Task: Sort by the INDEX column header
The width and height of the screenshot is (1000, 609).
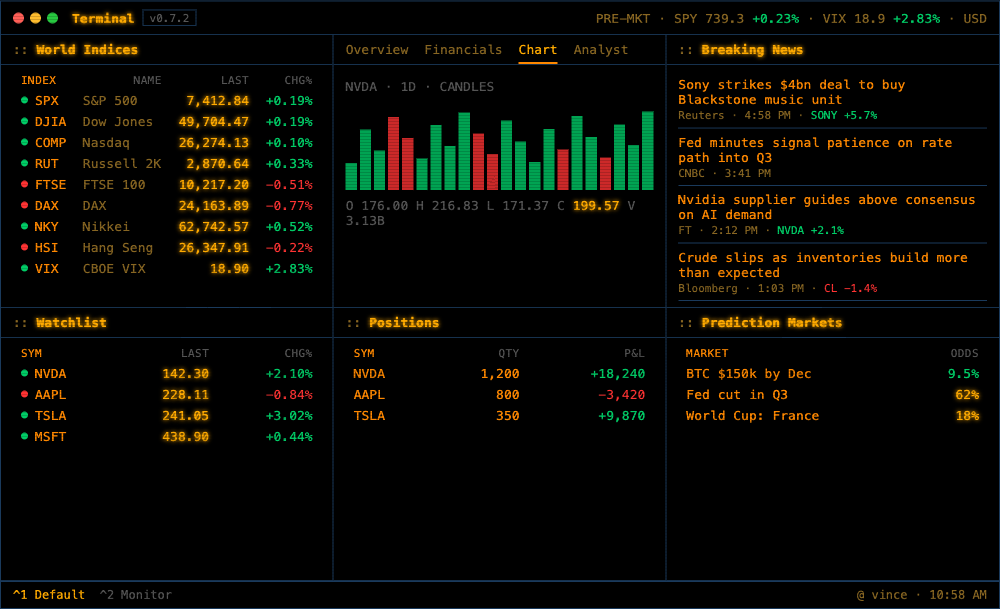Action: click(x=38, y=80)
